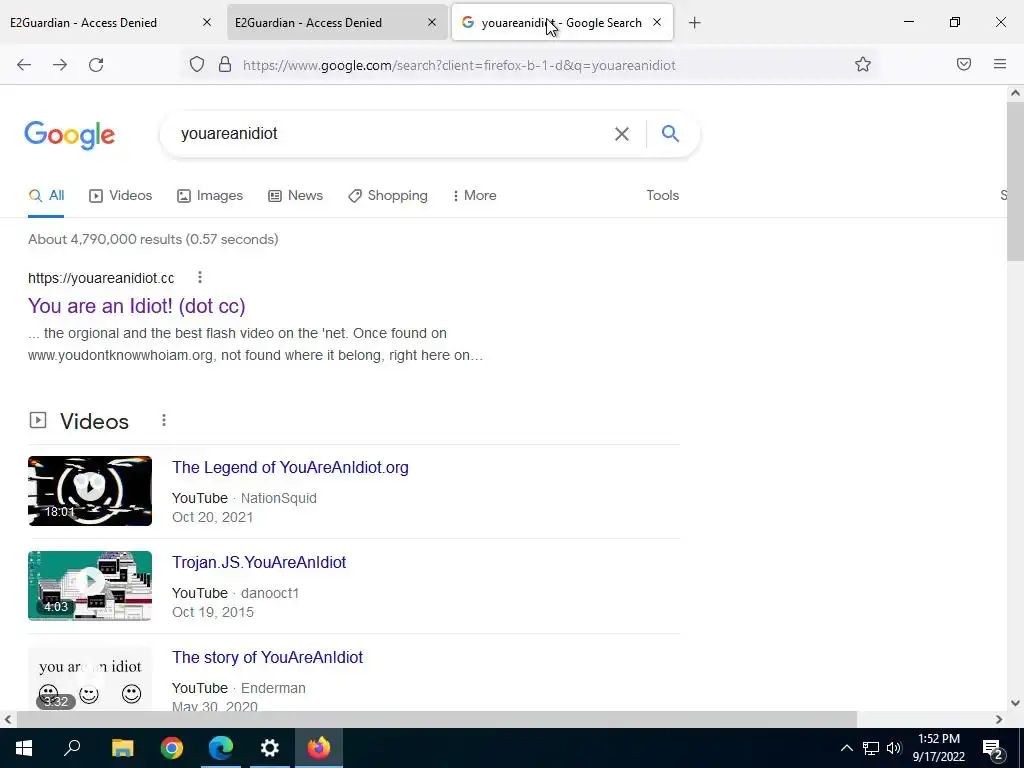Viewport: 1024px width, 768px height.
Task: Go to the Google logo homepage
Action: (x=70, y=135)
